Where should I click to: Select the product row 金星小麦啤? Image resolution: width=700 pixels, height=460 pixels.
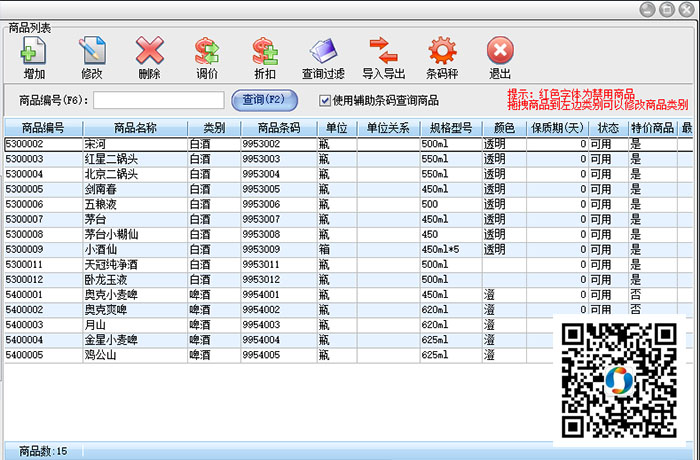tap(279, 340)
